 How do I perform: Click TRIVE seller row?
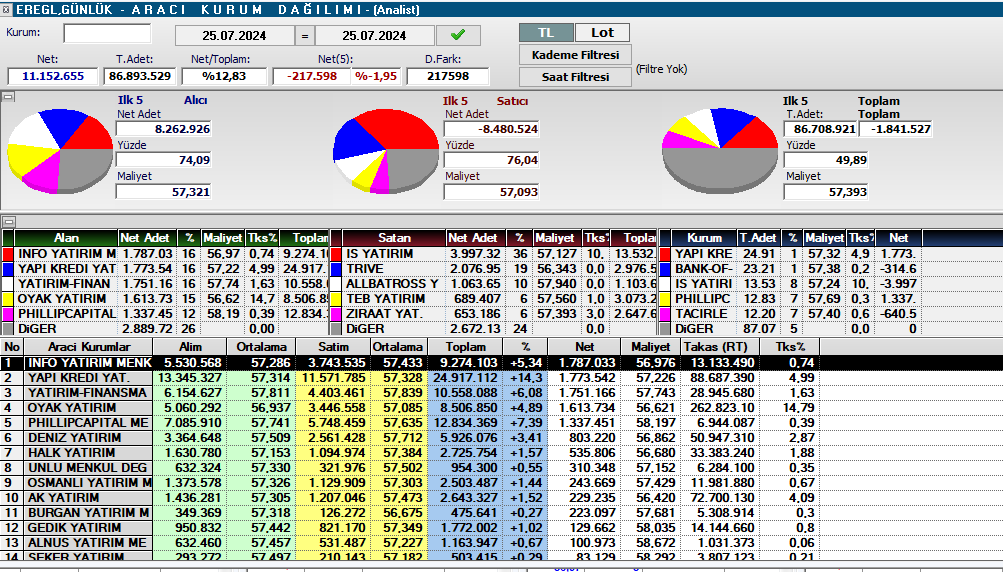[494, 269]
